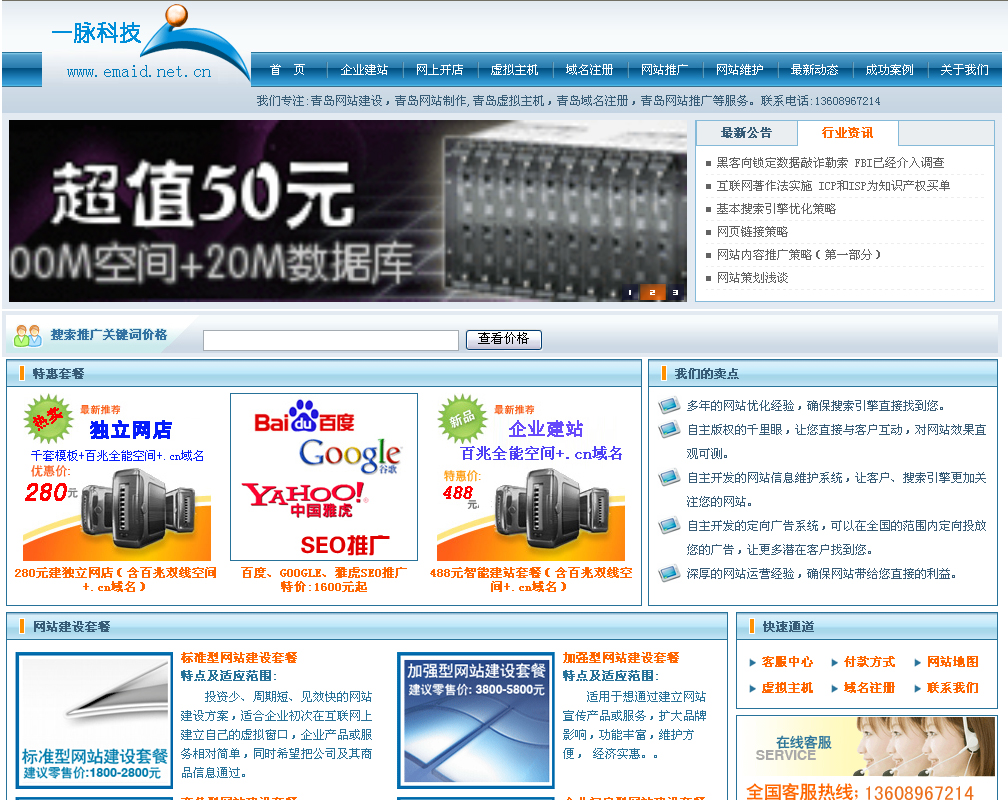Click the arrow icon before 客服中心
This screenshot has height=800, width=1008.
pos(752,662)
